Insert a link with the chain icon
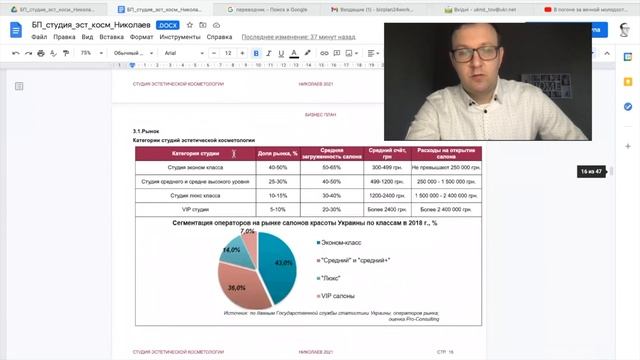The height and width of the screenshot is (360, 640). pos(324,53)
